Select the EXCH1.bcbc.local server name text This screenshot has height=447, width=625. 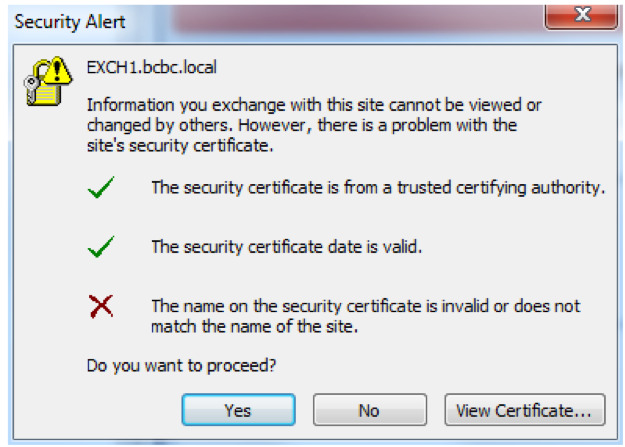[152, 67]
